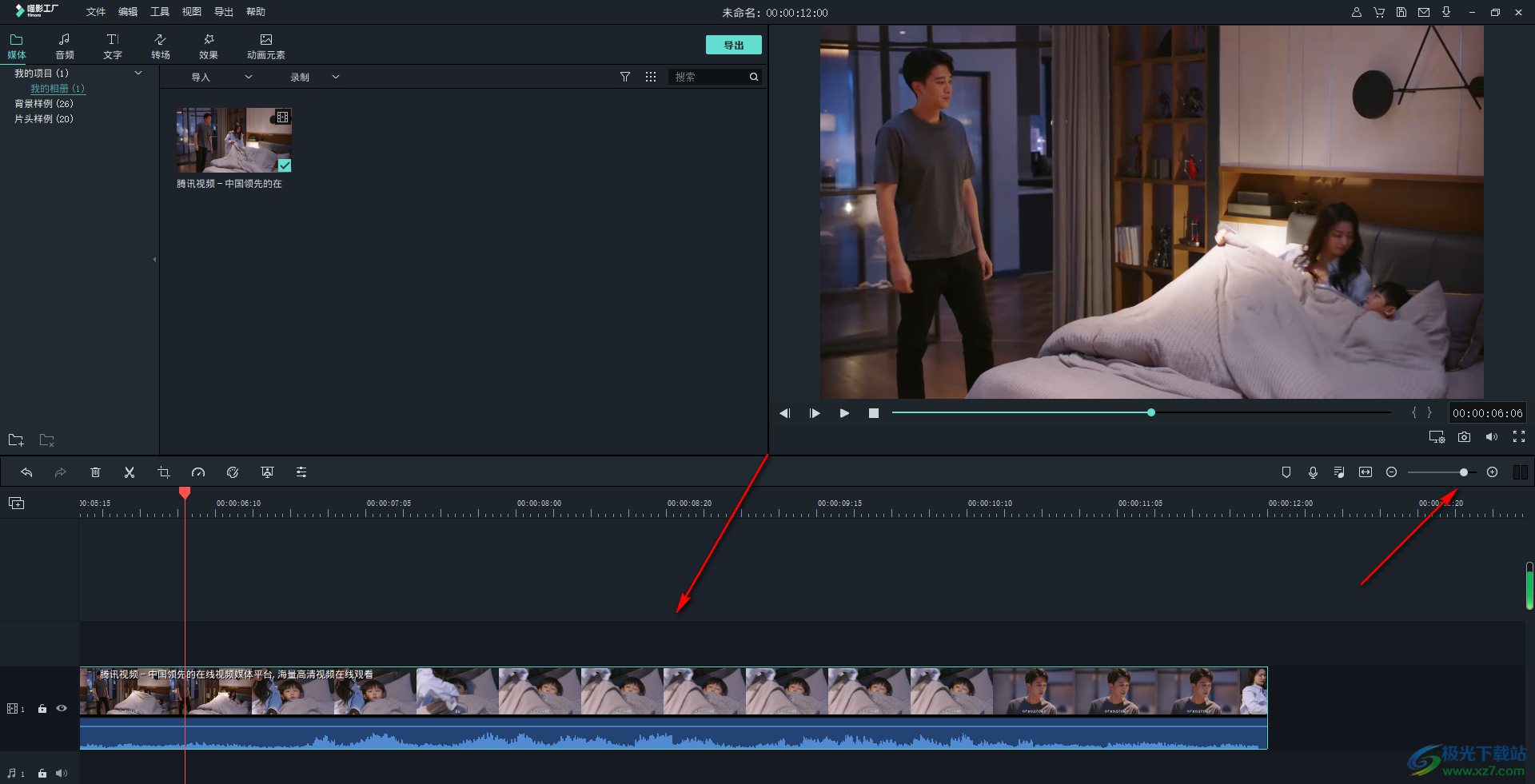
Task: Select the crop tool
Action: click(164, 472)
